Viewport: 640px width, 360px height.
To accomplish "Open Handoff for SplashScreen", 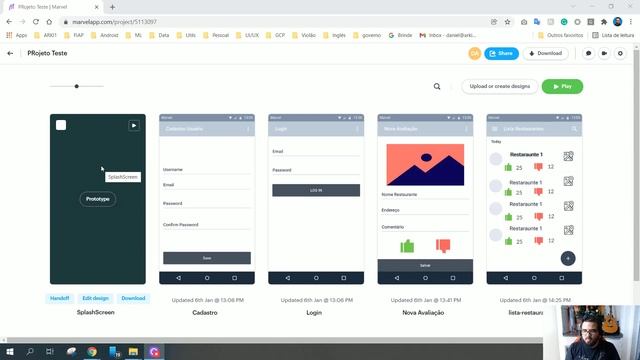I will click(60, 298).
